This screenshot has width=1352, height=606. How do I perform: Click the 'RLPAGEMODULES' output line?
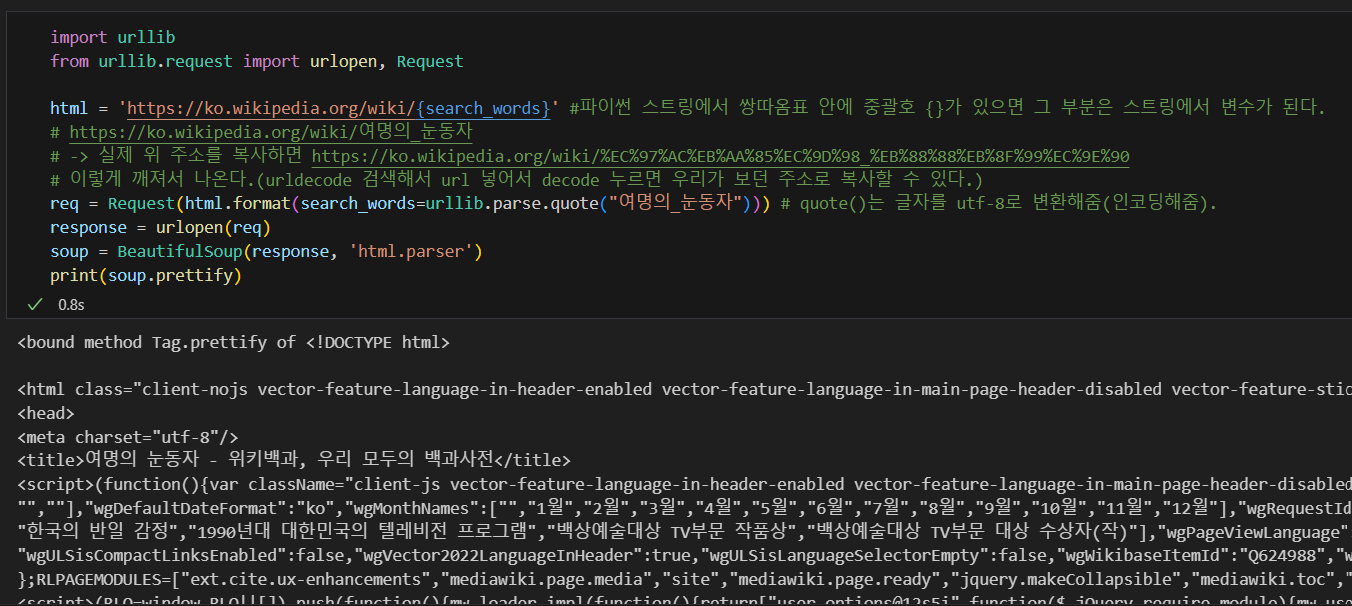coord(684,580)
